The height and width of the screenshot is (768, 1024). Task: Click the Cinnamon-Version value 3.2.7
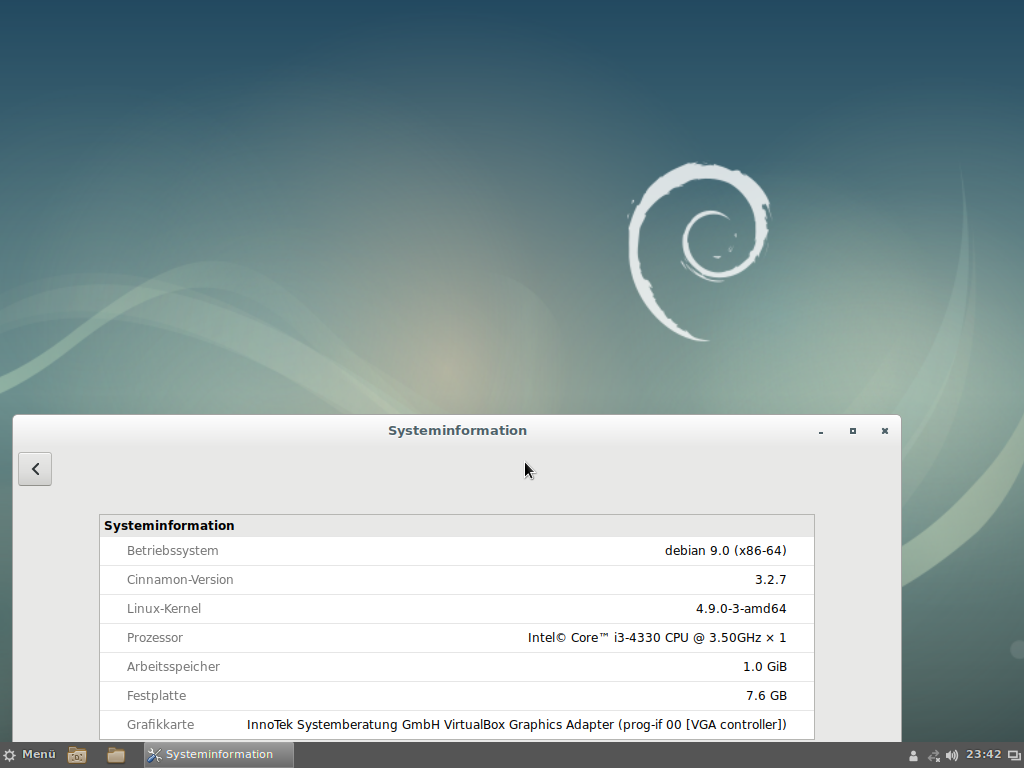770,580
